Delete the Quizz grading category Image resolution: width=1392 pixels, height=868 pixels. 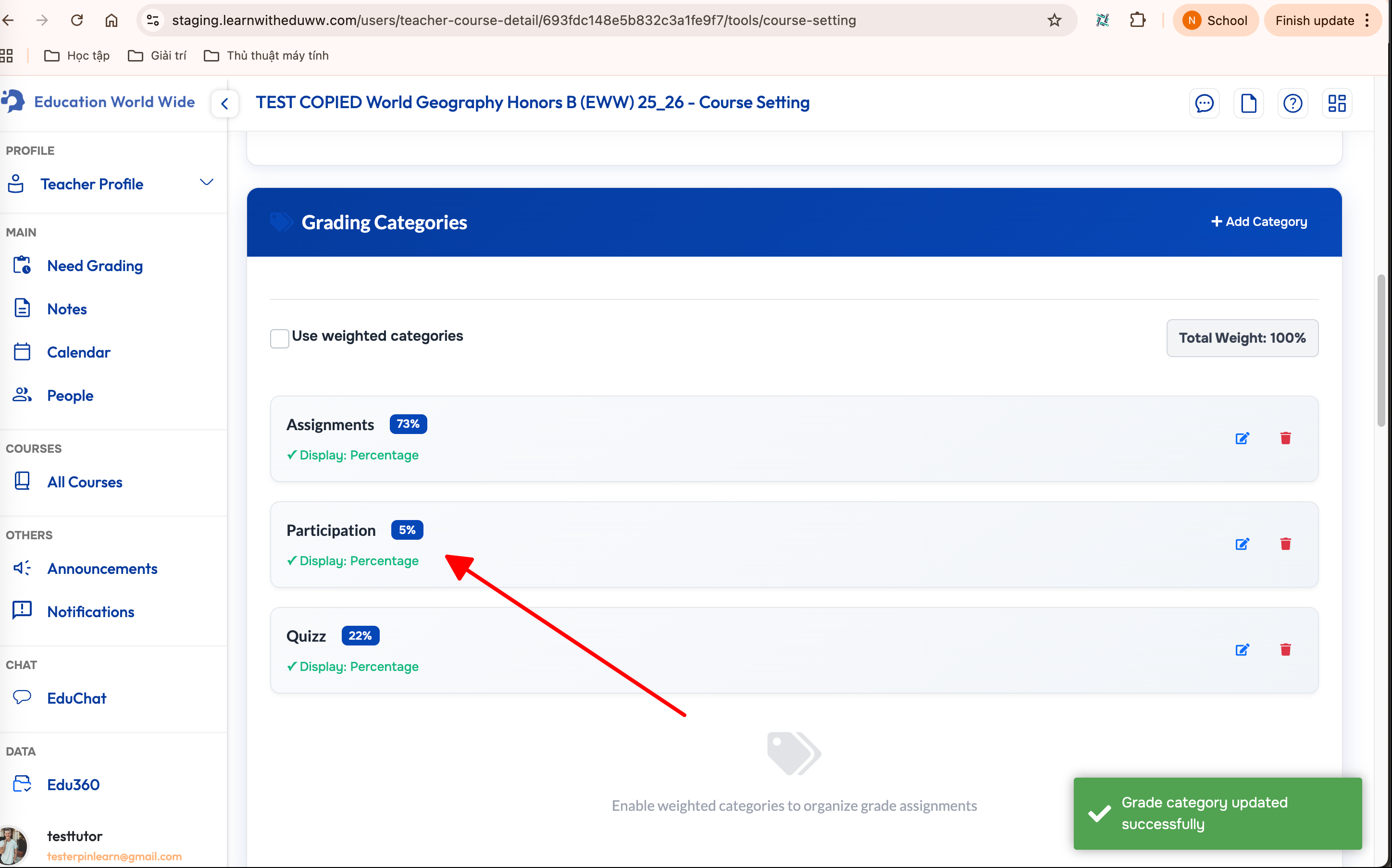pyautogui.click(x=1285, y=650)
